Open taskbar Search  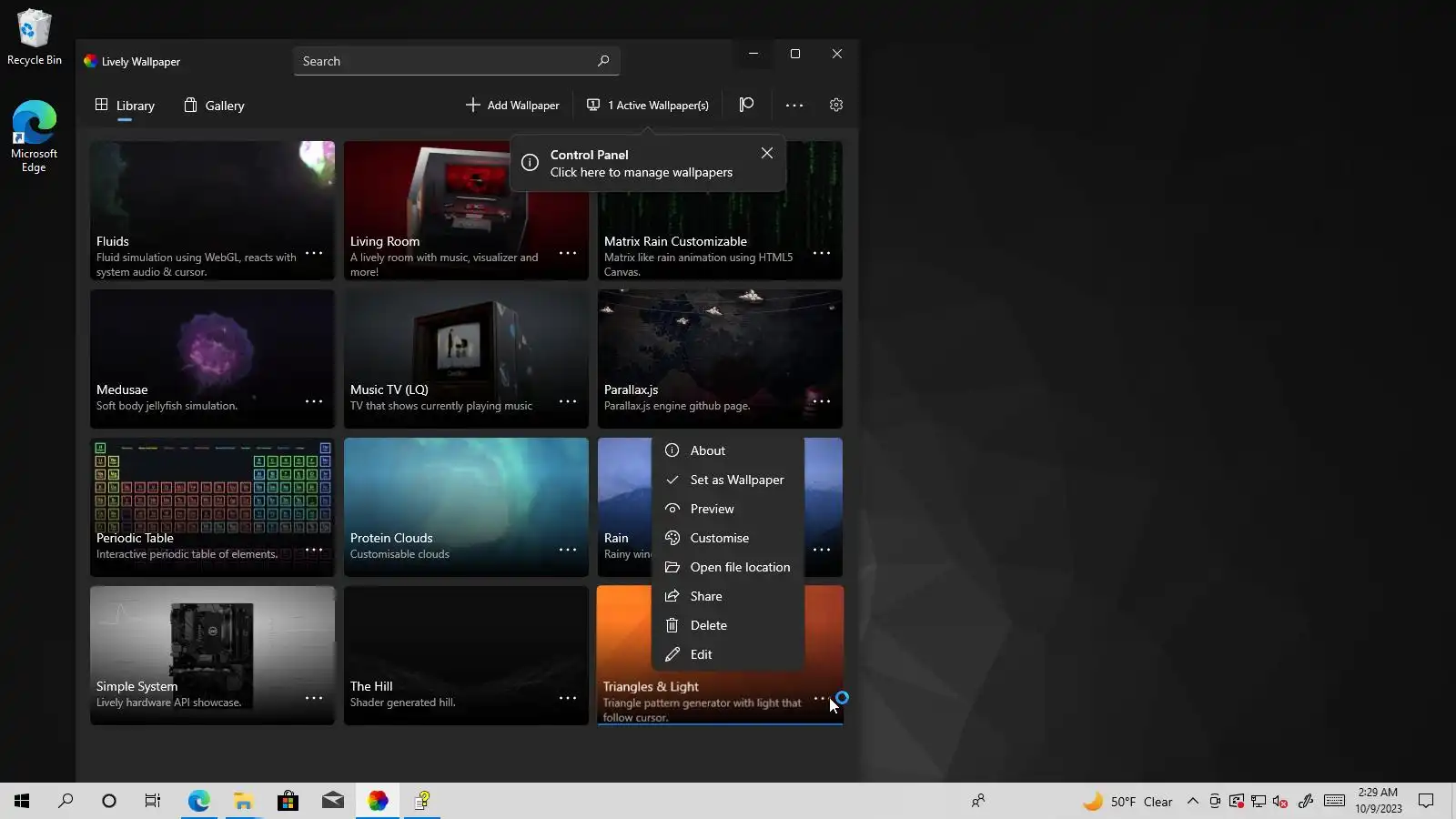pos(66,801)
